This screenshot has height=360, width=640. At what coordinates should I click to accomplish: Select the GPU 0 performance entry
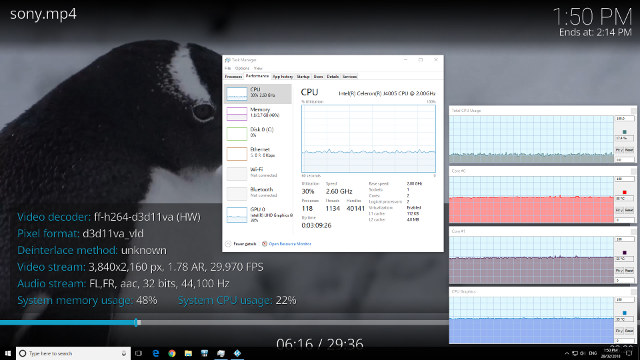(x=258, y=214)
